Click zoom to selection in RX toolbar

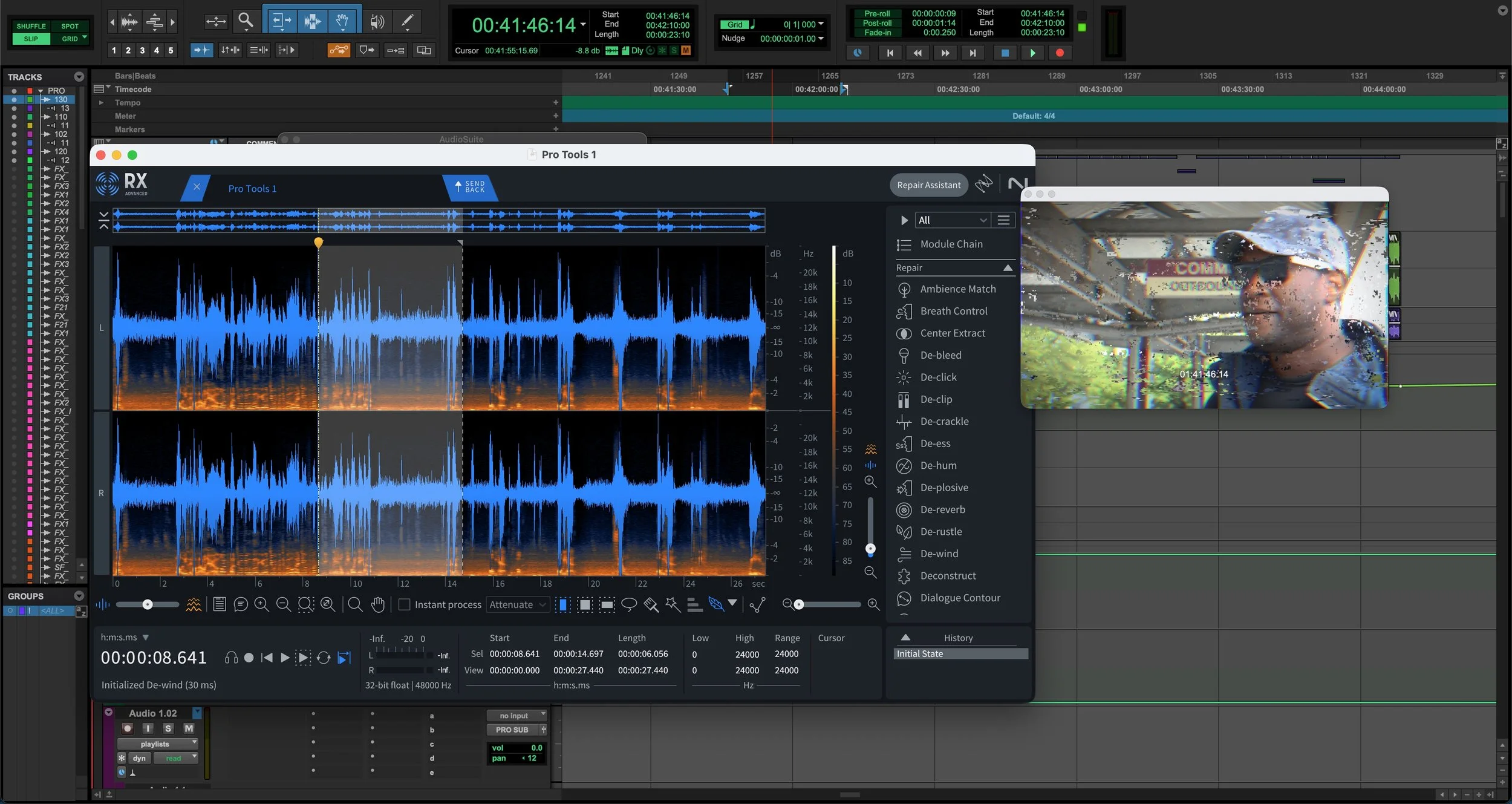pos(306,604)
